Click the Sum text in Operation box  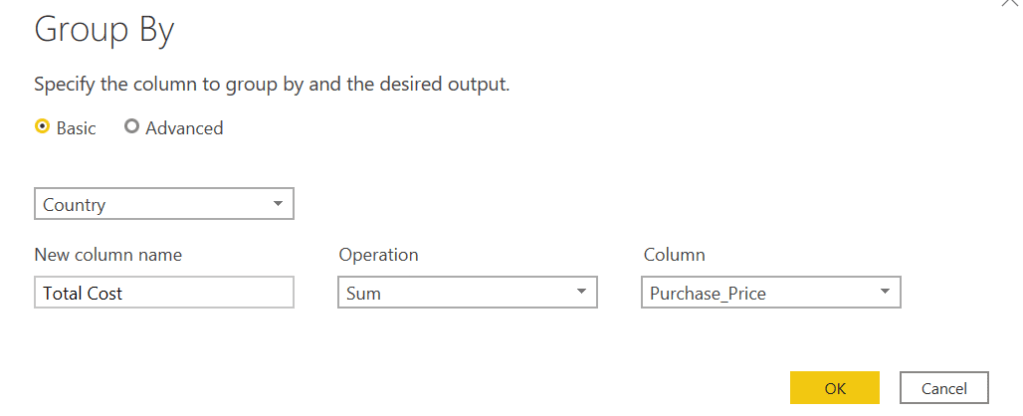click(363, 293)
